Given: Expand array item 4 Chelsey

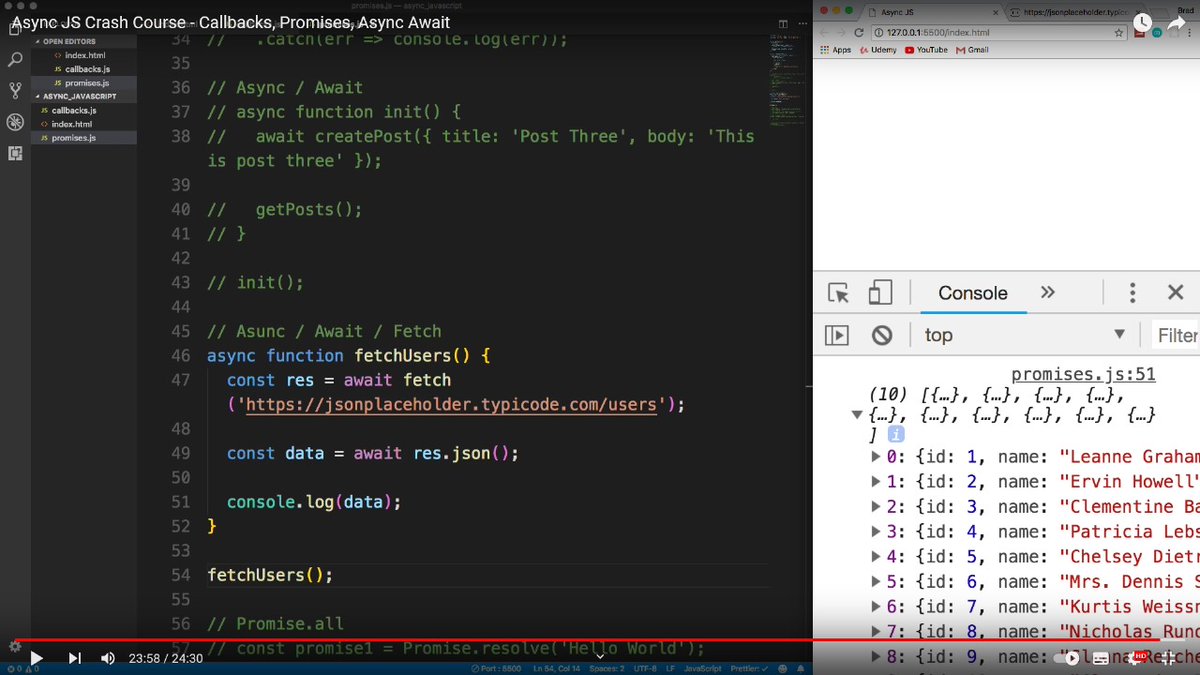Looking at the screenshot, I should (x=877, y=557).
